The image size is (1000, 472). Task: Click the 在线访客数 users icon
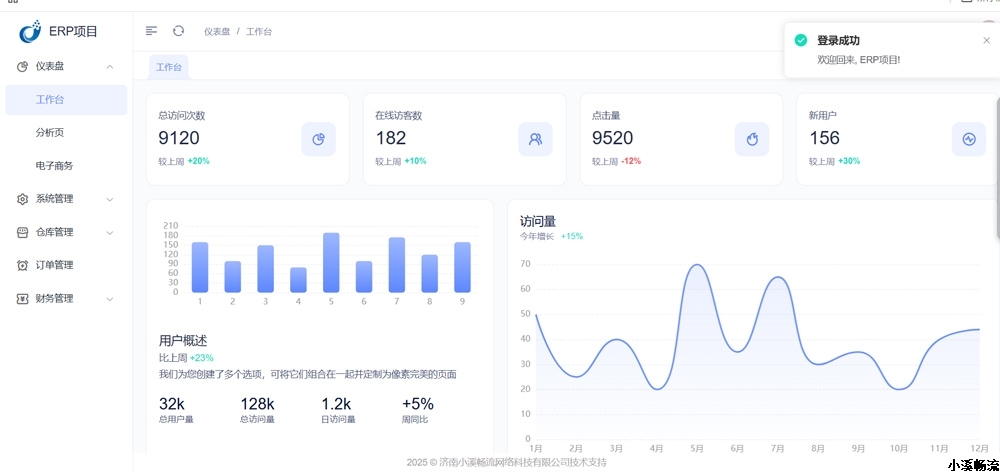point(535,139)
